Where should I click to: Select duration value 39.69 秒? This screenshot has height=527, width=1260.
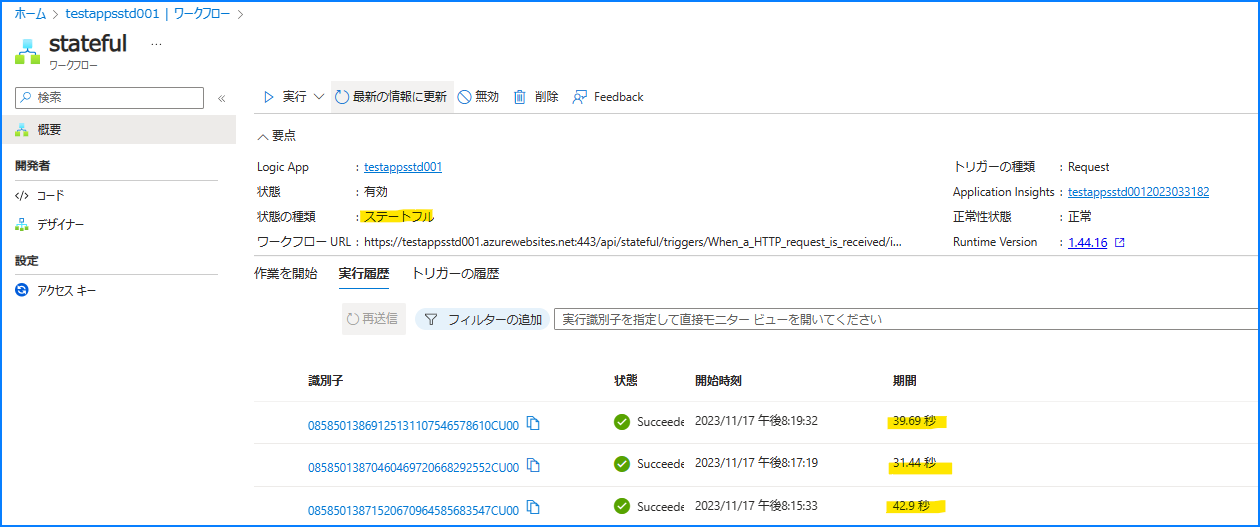[x=914, y=421]
